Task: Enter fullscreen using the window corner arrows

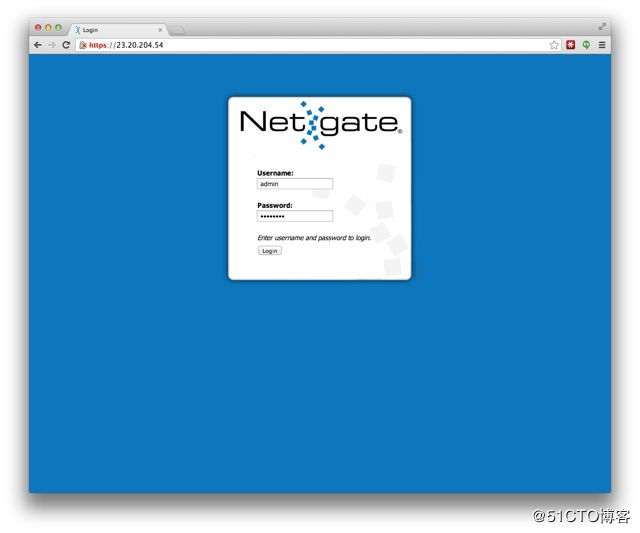Action: pos(602,26)
